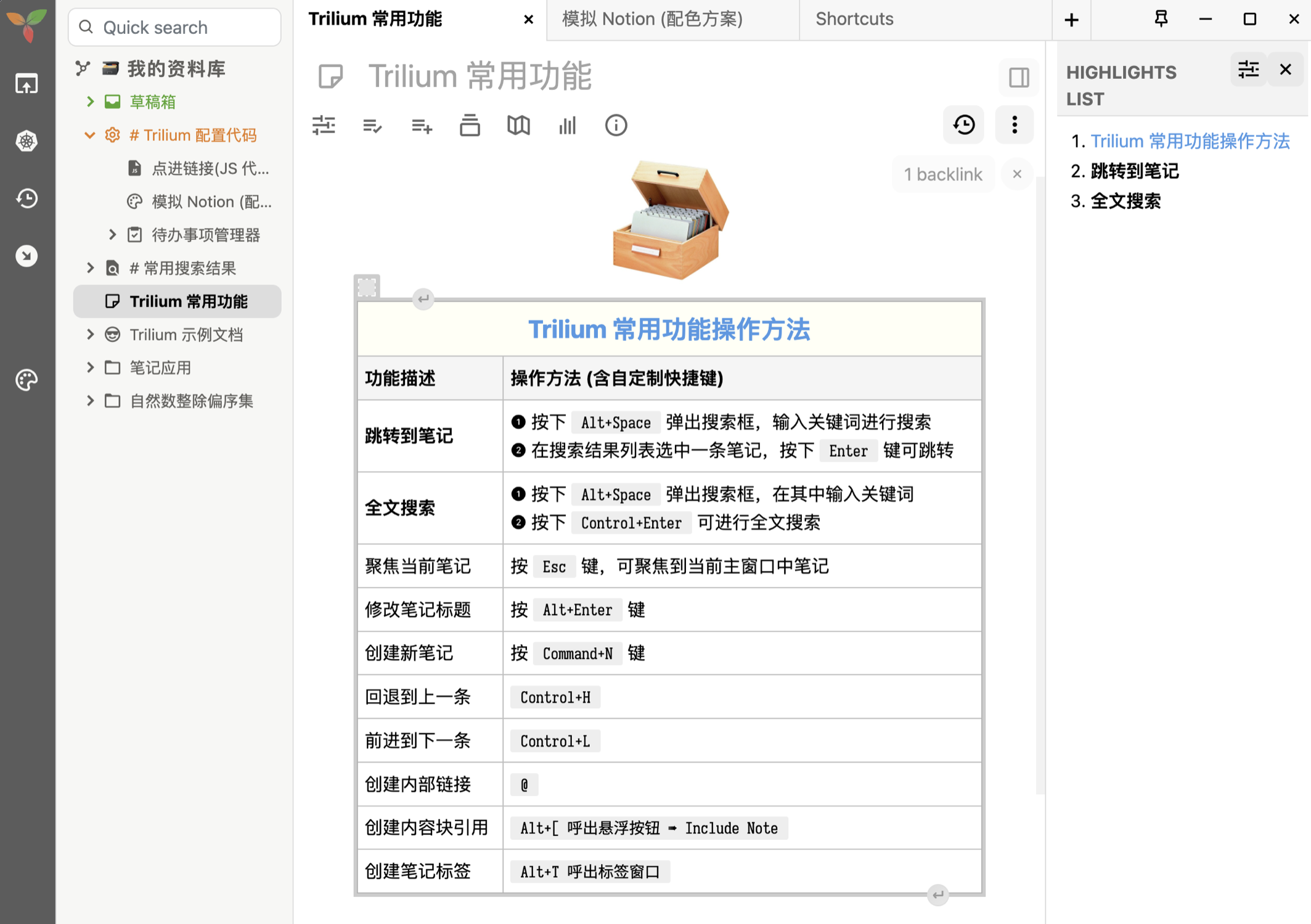The height and width of the screenshot is (924, 1311).
Task: Expand the 草稿箱 tree node
Action: point(90,102)
